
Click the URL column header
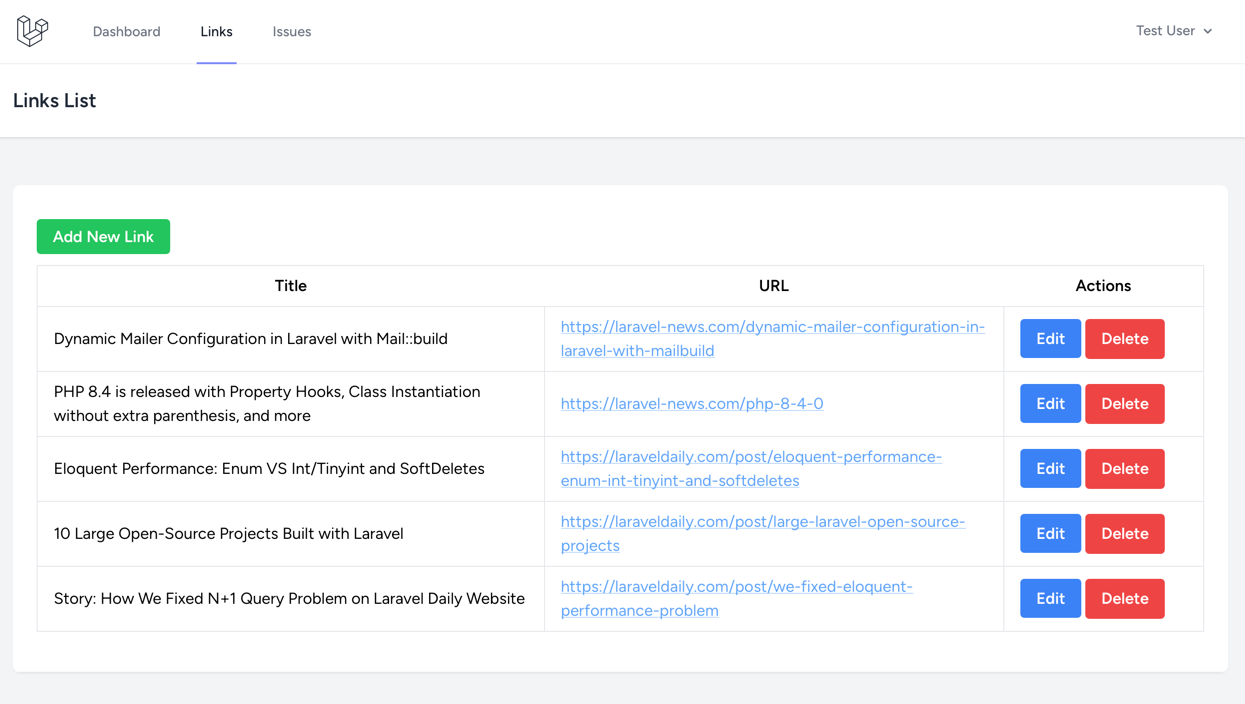774,286
